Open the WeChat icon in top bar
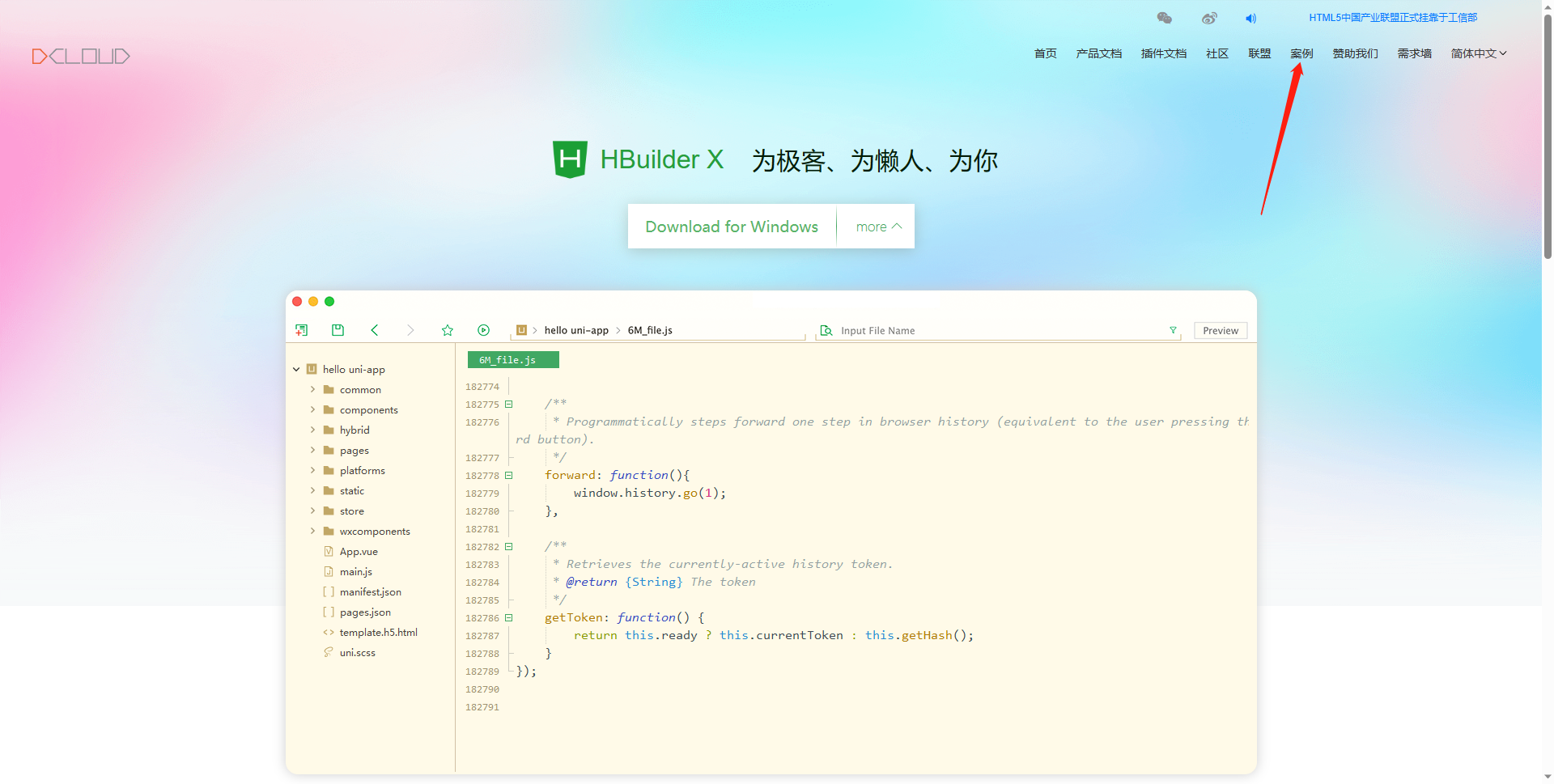1554x784 pixels. [x=1165, y=18]
